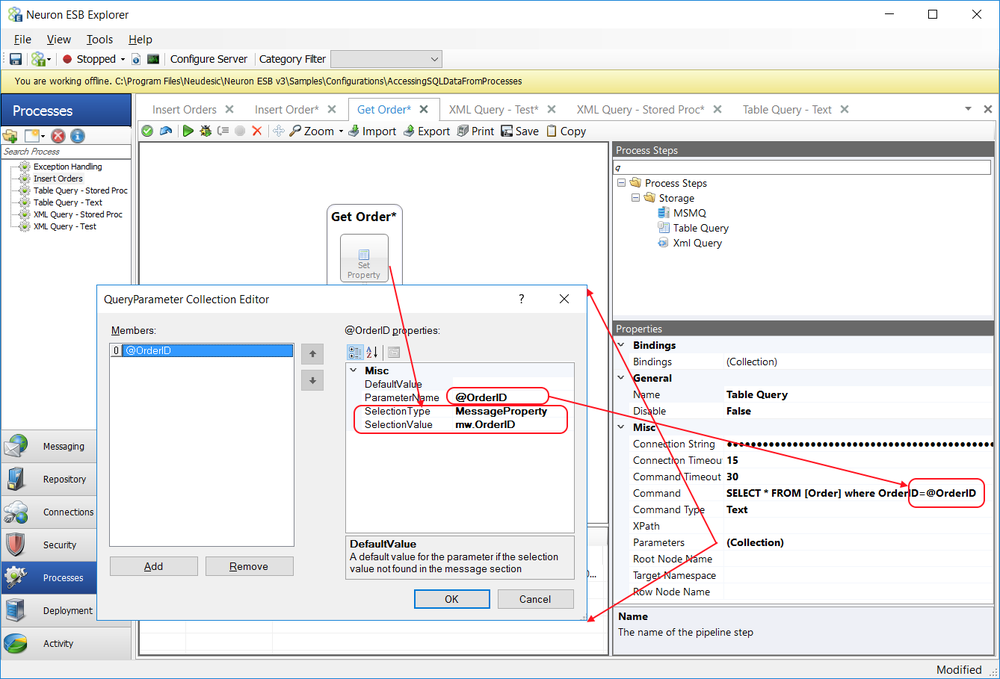The image size is (1000, 679).
Task: Collapse the General category in Properties
Action: click(x=621, y=377)
